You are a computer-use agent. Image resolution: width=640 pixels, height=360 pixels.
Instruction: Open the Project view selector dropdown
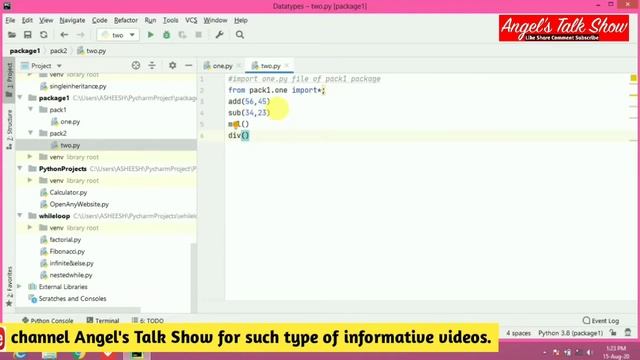pyautogui.click(x=42, y=66)
